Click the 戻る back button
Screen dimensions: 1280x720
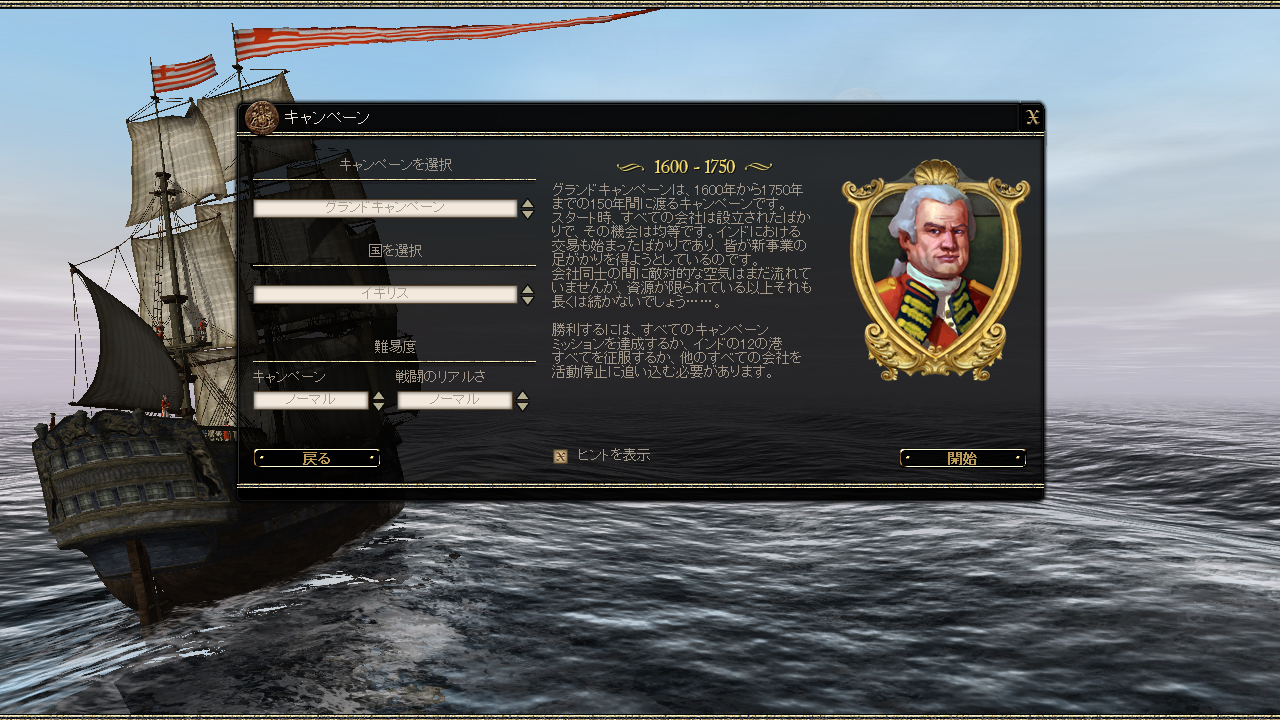coord(317,458)
